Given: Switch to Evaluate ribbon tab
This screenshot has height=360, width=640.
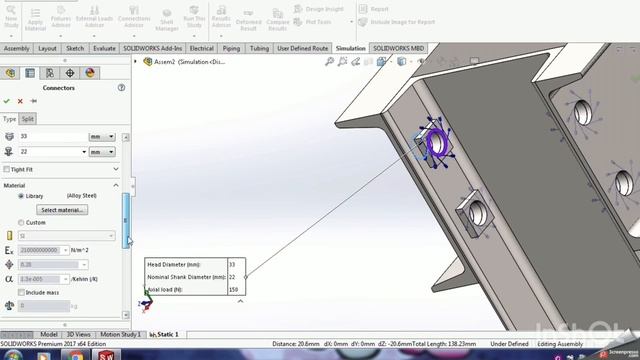Looking at the screenshot, I should point(104,48).
